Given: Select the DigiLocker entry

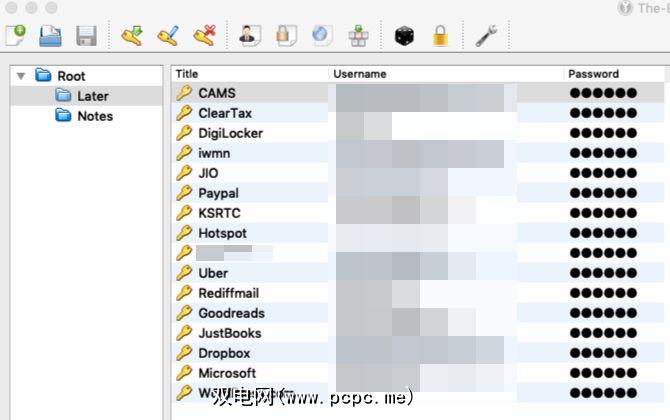Looking at the screenshot, I should [418, 133].
